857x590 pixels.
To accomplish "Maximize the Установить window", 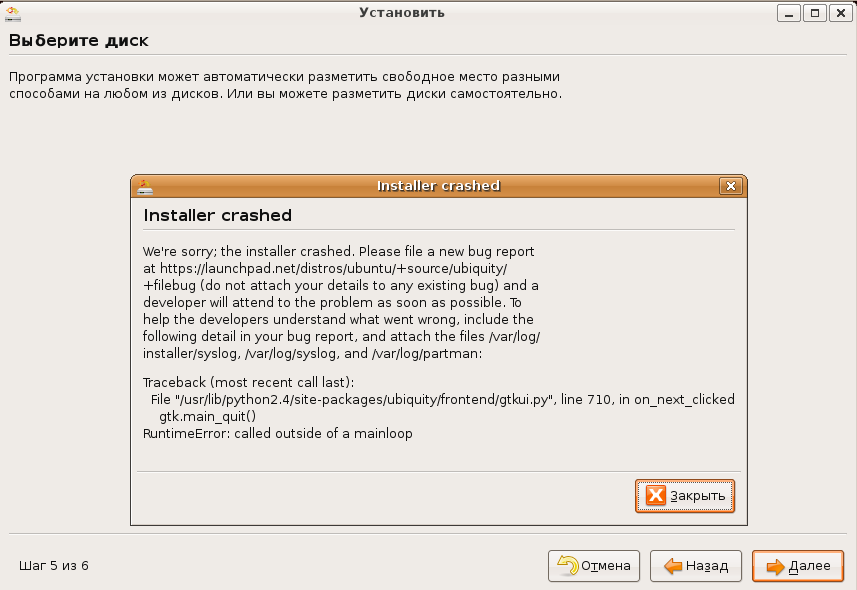I will 815,13.
